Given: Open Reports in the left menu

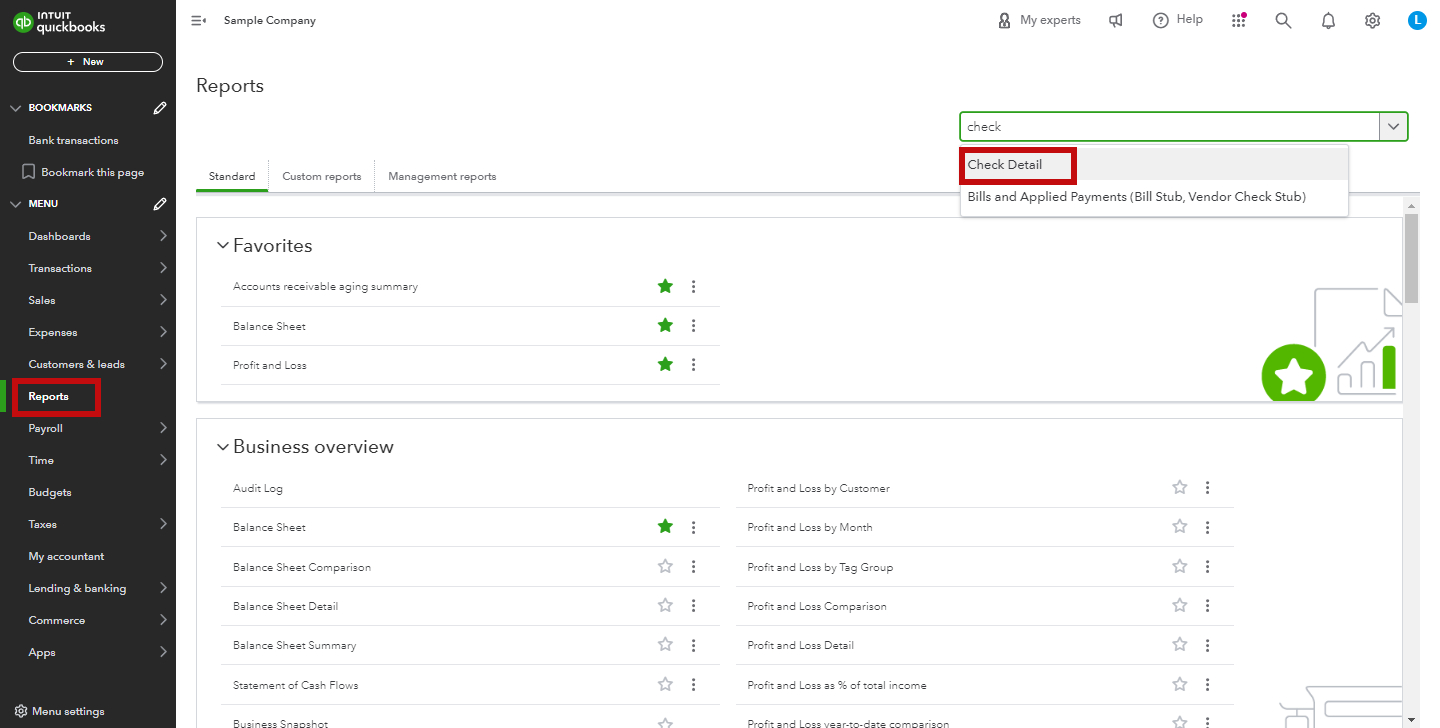Looking at the screenshot, I should pos(49,397).
